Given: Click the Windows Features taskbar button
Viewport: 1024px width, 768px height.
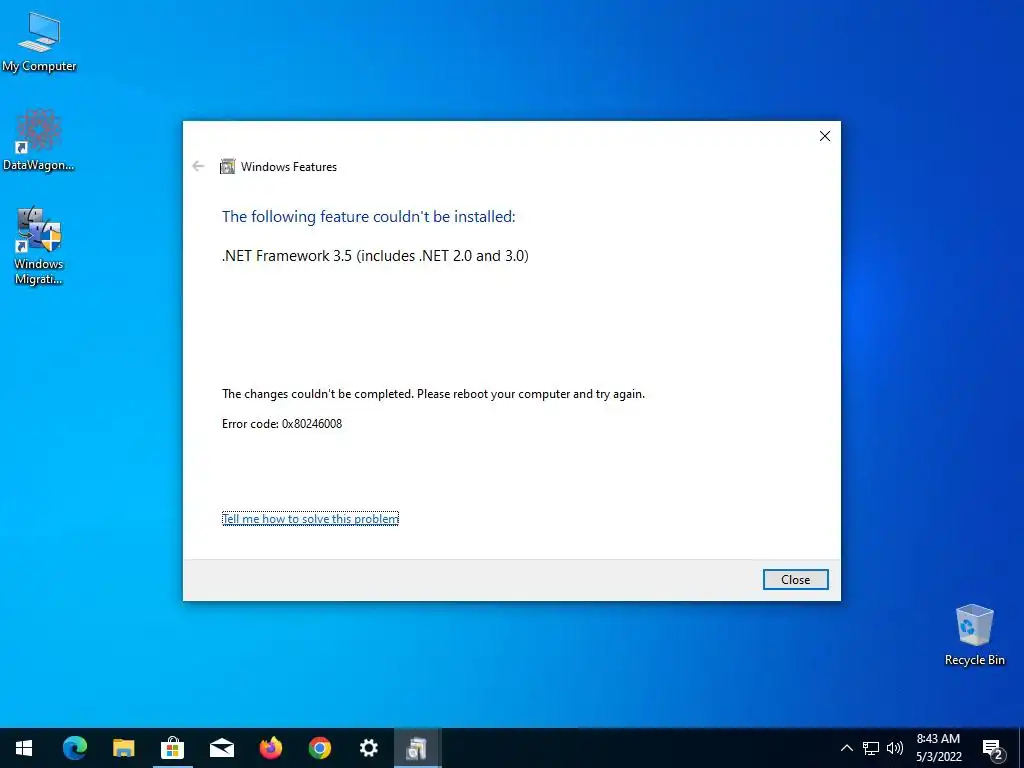Looking at the screenshot, I should [x=417, y=748].
